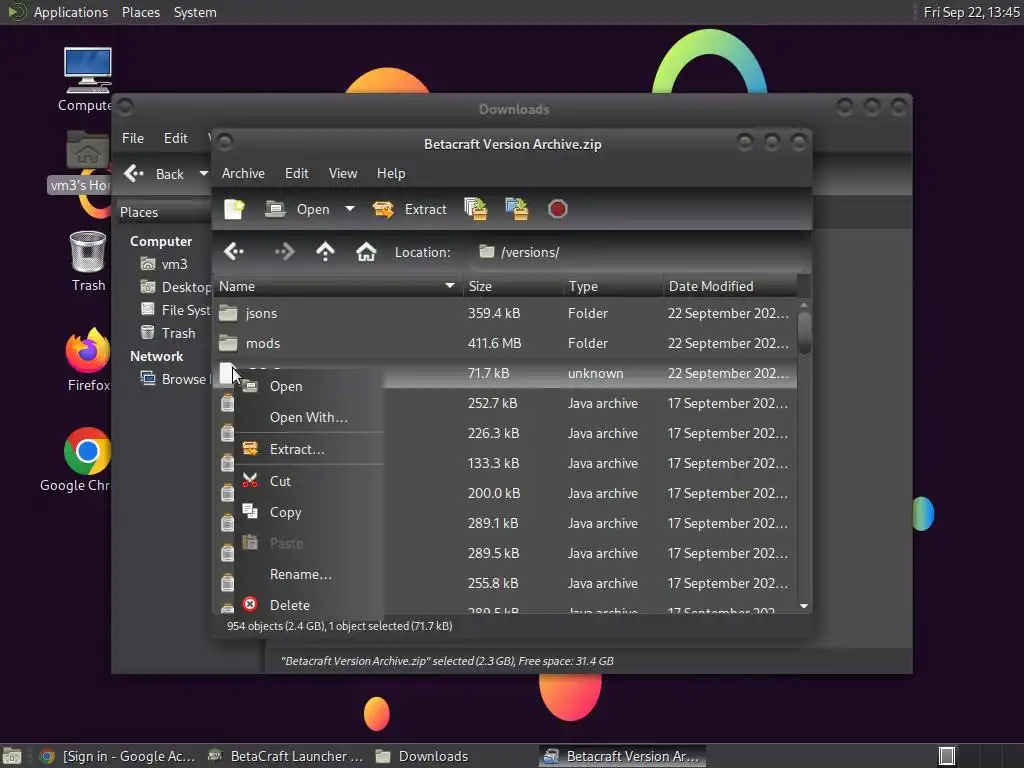Viewport: 1024px width, 768px height.
Task: Select the jsons folder row
Action: [505, 313]
